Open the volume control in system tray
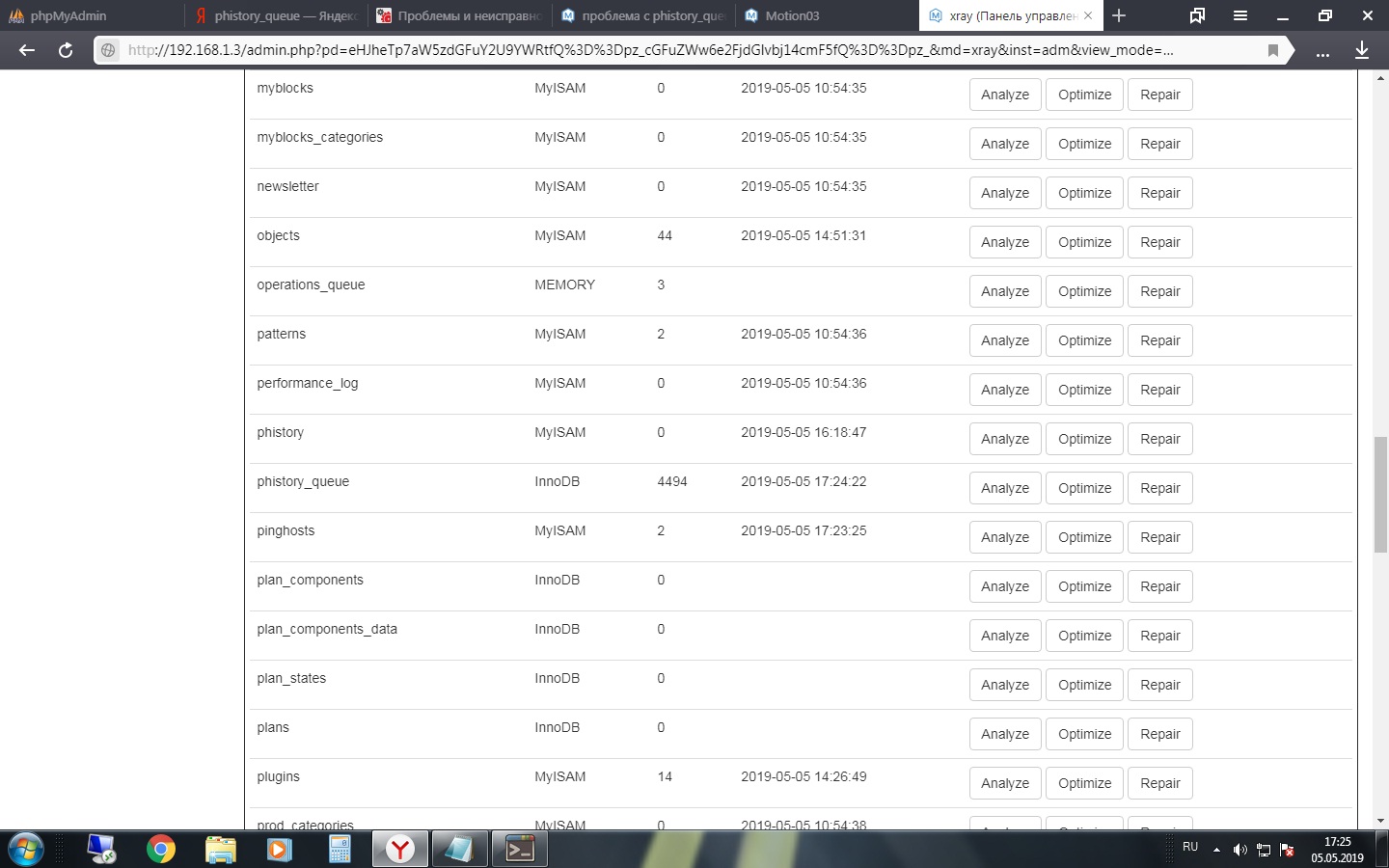The height and width of the screenshot is (868, 1389). click(x=1239, y=850)
